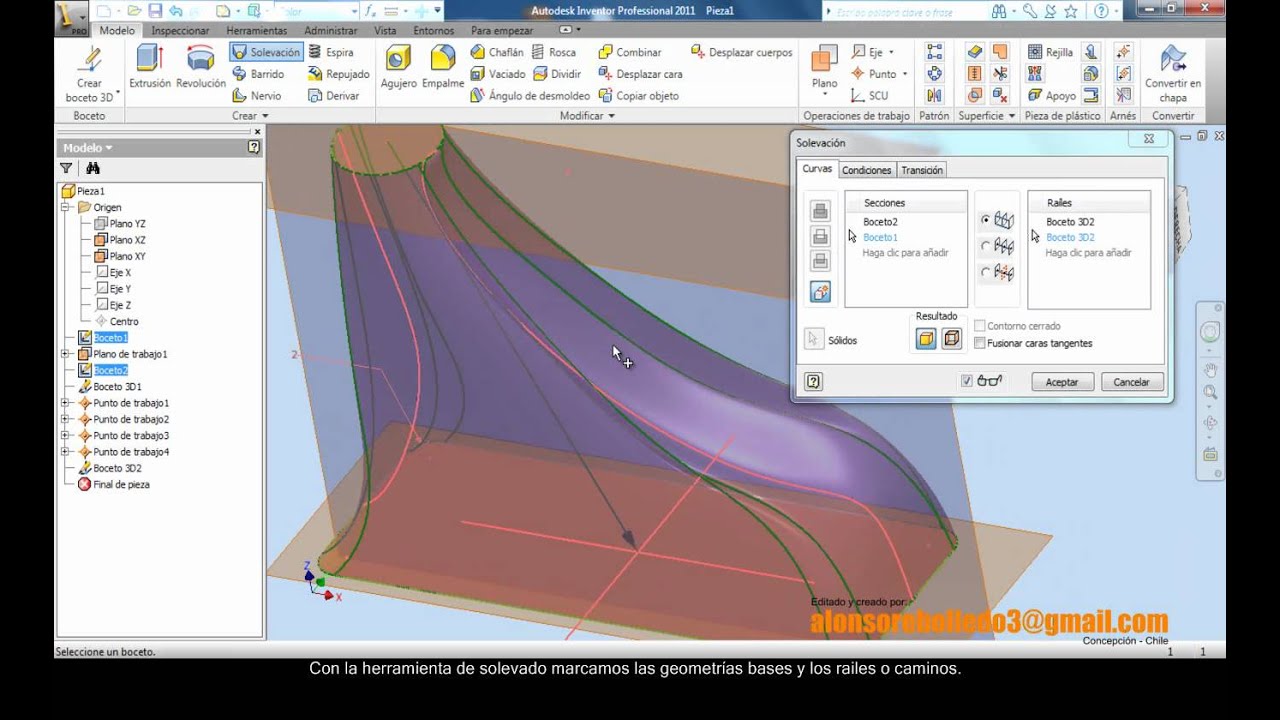
Task: Select the Rejilla grill tool
Action: (1049, 52)
